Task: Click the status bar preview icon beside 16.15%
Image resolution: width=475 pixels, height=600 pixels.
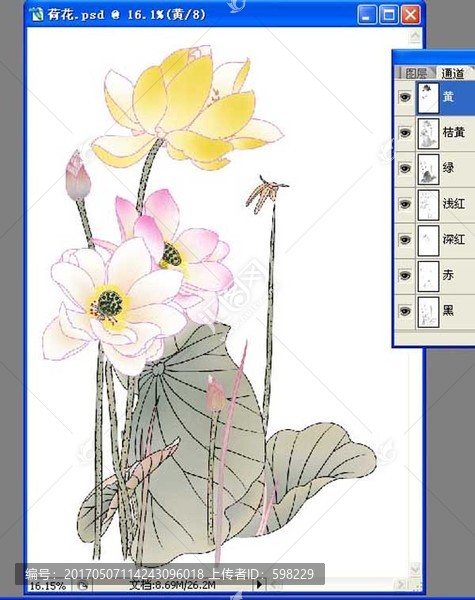Action: (82, 585)
